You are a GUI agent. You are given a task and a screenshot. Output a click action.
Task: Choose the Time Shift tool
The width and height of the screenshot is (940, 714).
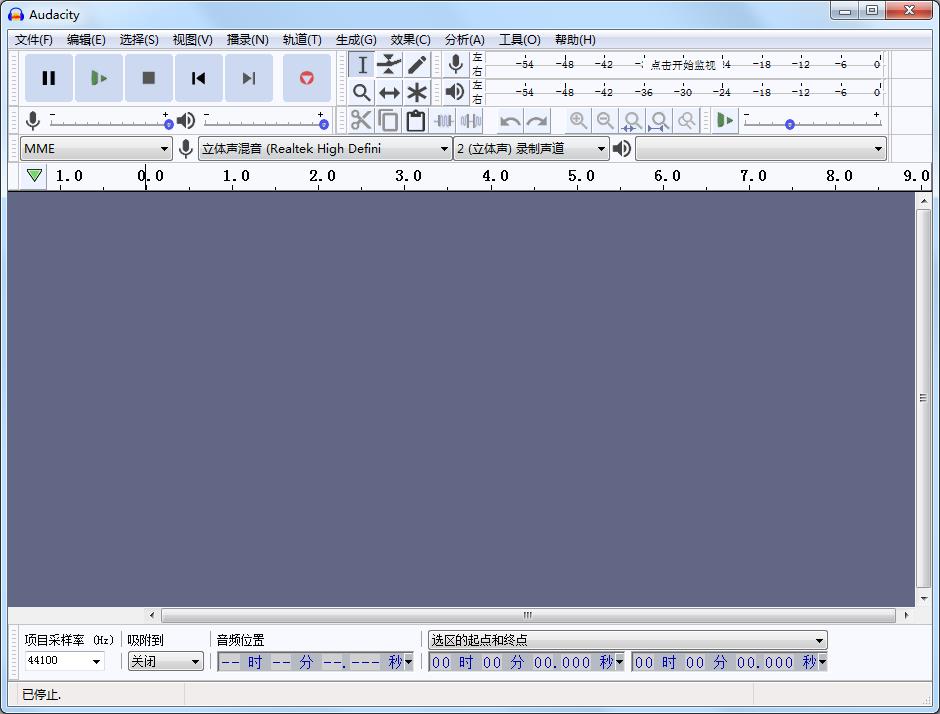pyautogui.click(x=389, y=92)
